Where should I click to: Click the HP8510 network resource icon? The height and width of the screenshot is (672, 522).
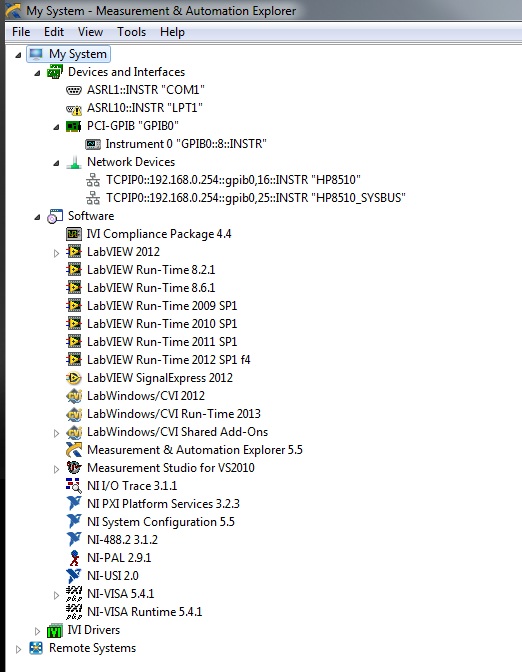tap(93, 180)
